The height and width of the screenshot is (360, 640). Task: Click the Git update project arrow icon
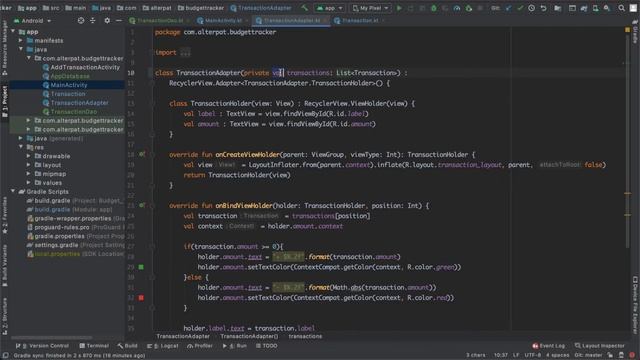[x=508, y=8]
